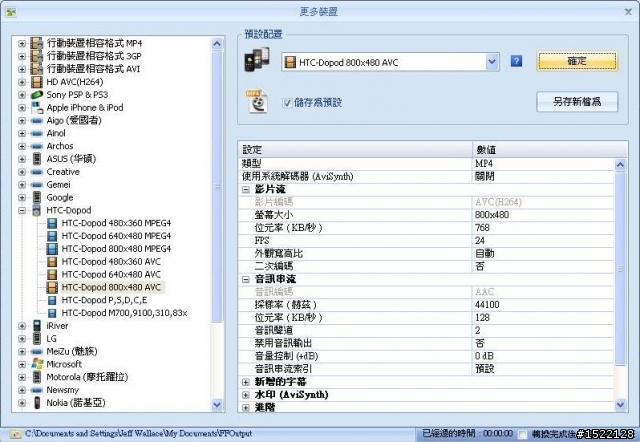Click the 外觀寬高比 value 自動

484,253
